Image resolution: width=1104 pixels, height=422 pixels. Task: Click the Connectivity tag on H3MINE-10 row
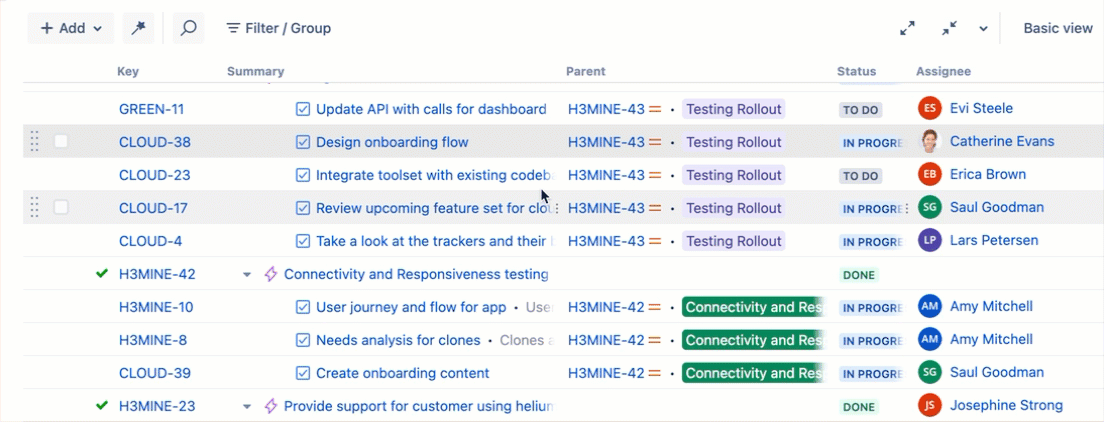coord(753,307)
